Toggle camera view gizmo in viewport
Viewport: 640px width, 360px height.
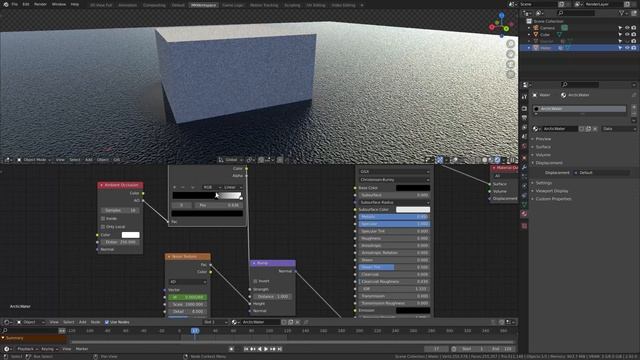(x=511, y=64)
